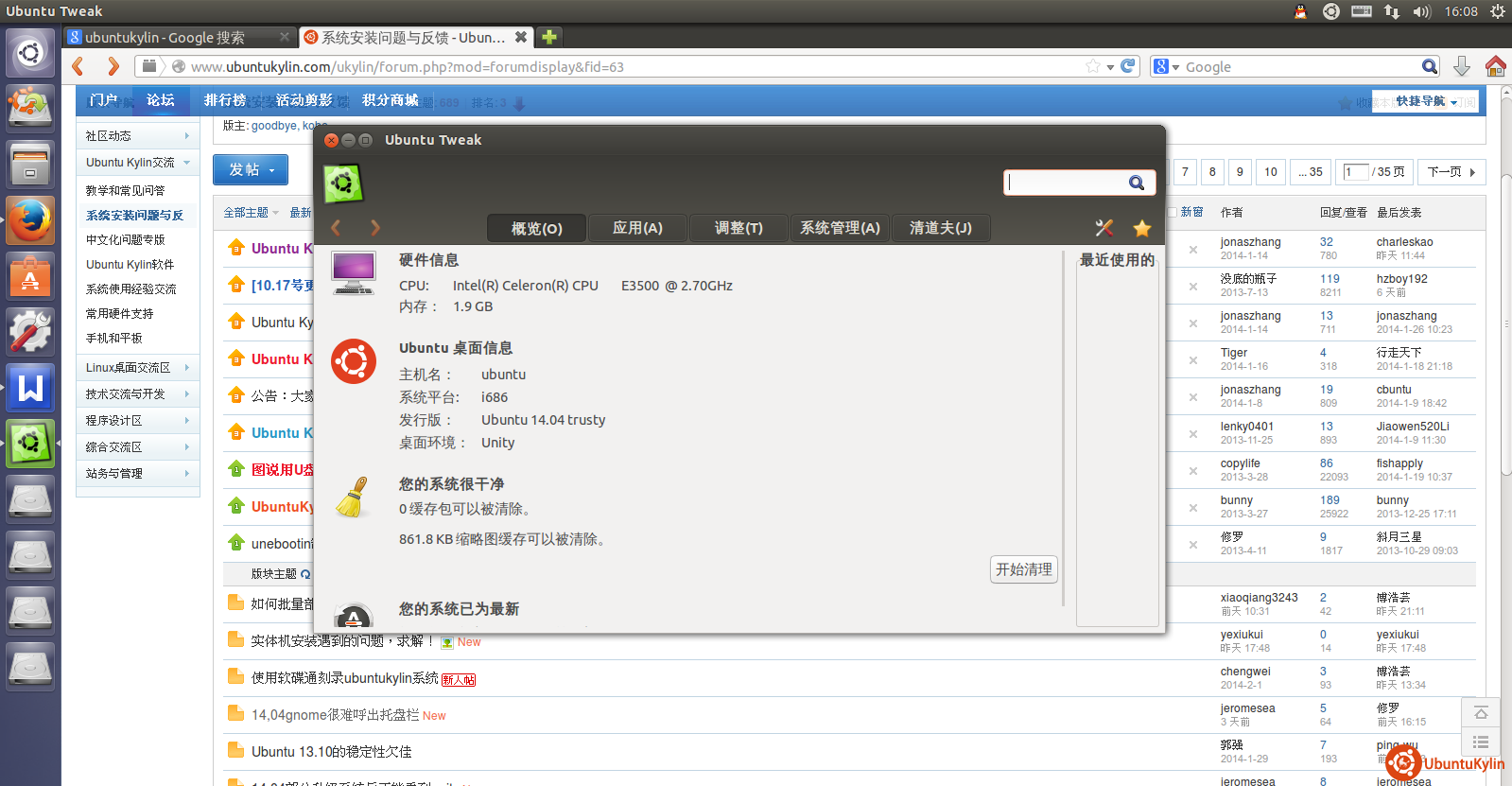Open a new browser tab with the plus icon
Image resolution: width=1512 pixels, height=786 pixels.
point(548,37)
